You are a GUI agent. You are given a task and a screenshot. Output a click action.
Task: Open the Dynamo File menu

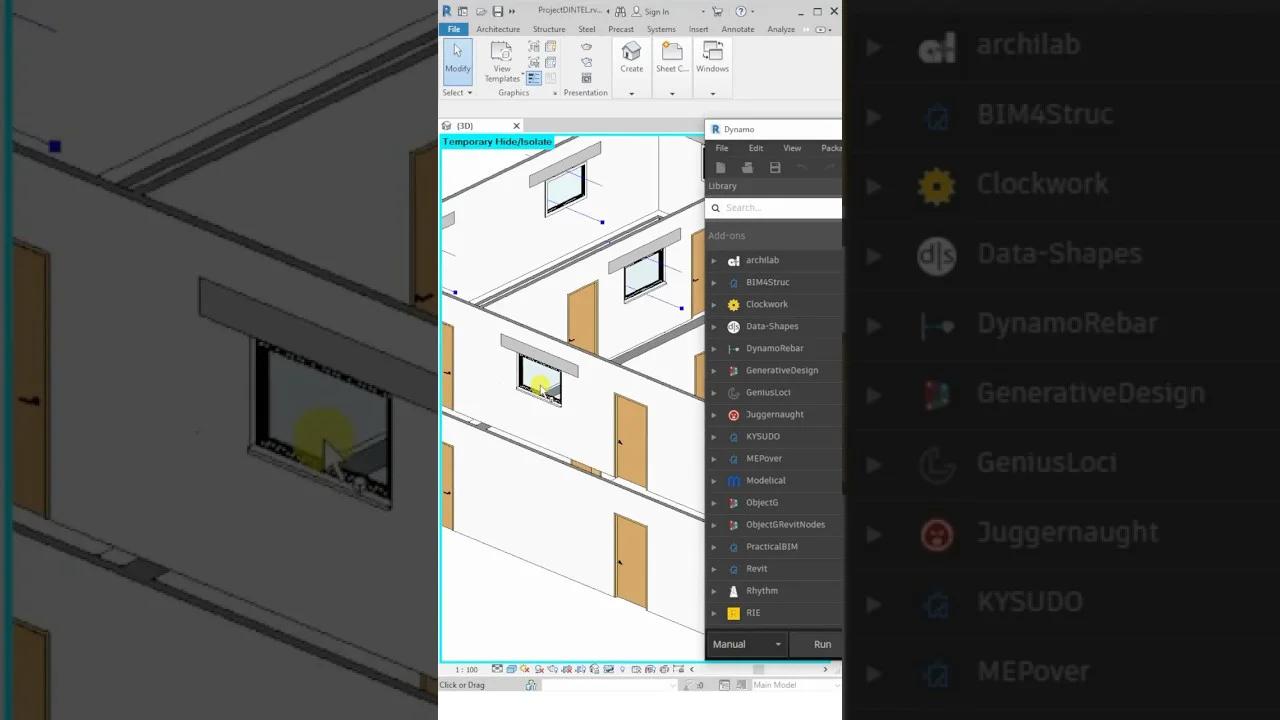click(721, 148)
